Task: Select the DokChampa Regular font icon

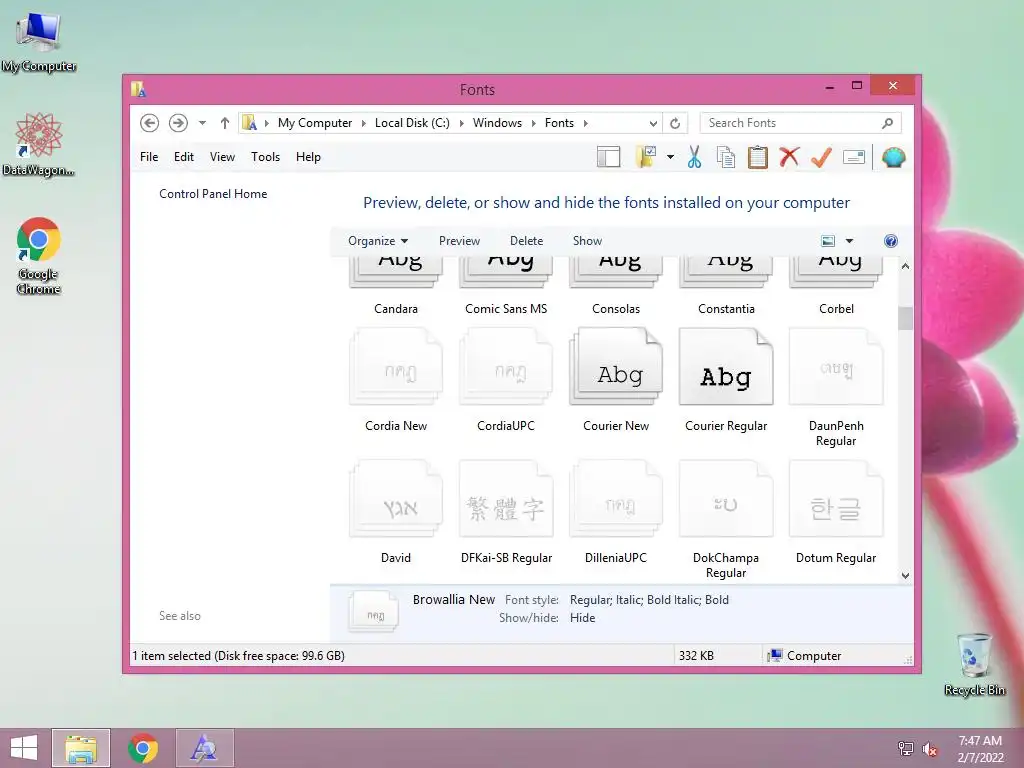Action: [726, 499]
